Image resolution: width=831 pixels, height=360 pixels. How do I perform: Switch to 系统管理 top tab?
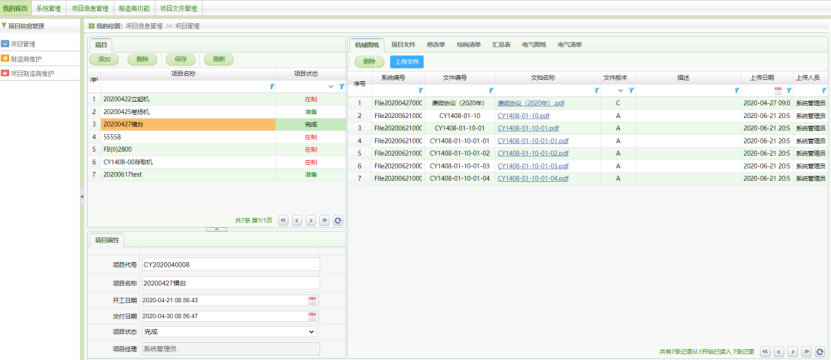pyautogui.click(x=49, y=8)
